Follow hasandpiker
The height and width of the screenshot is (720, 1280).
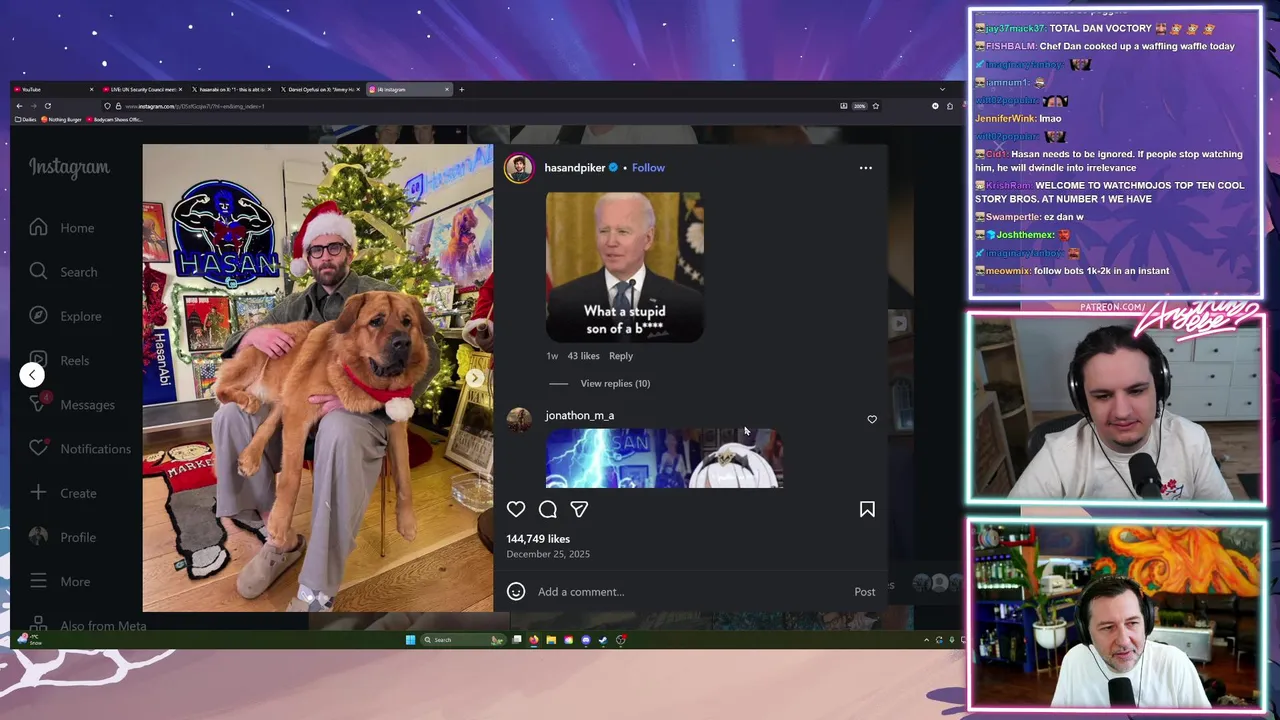[648, 167]
